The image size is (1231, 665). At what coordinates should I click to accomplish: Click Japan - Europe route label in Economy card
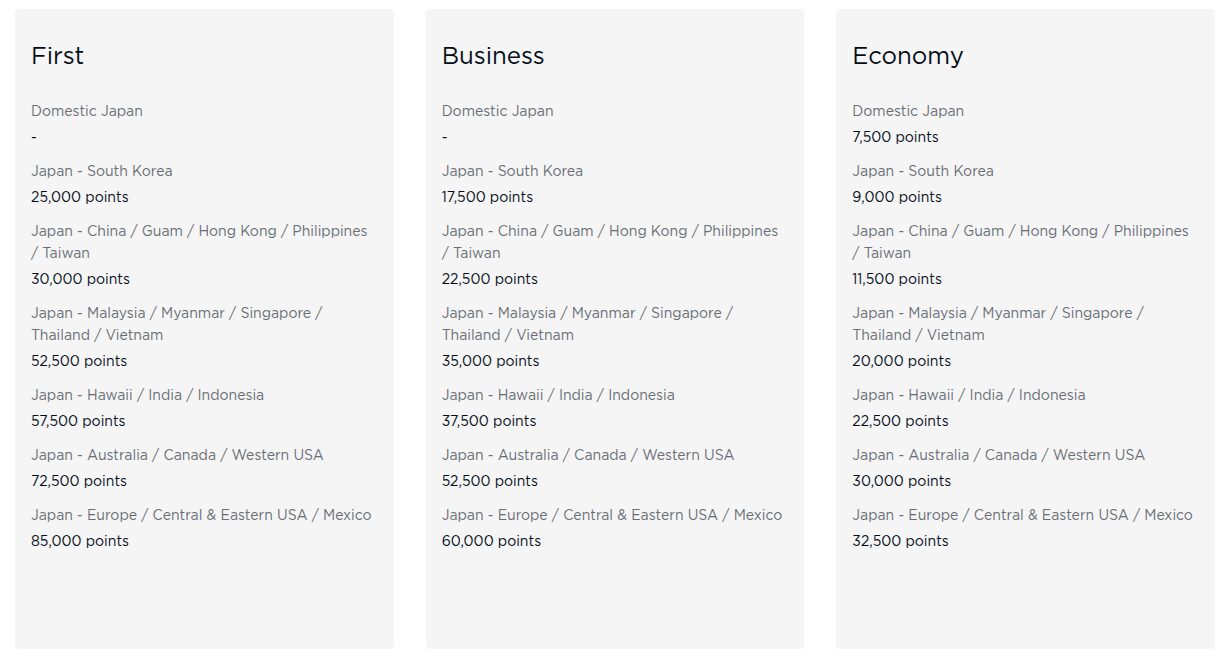(x=1022, y=515)
